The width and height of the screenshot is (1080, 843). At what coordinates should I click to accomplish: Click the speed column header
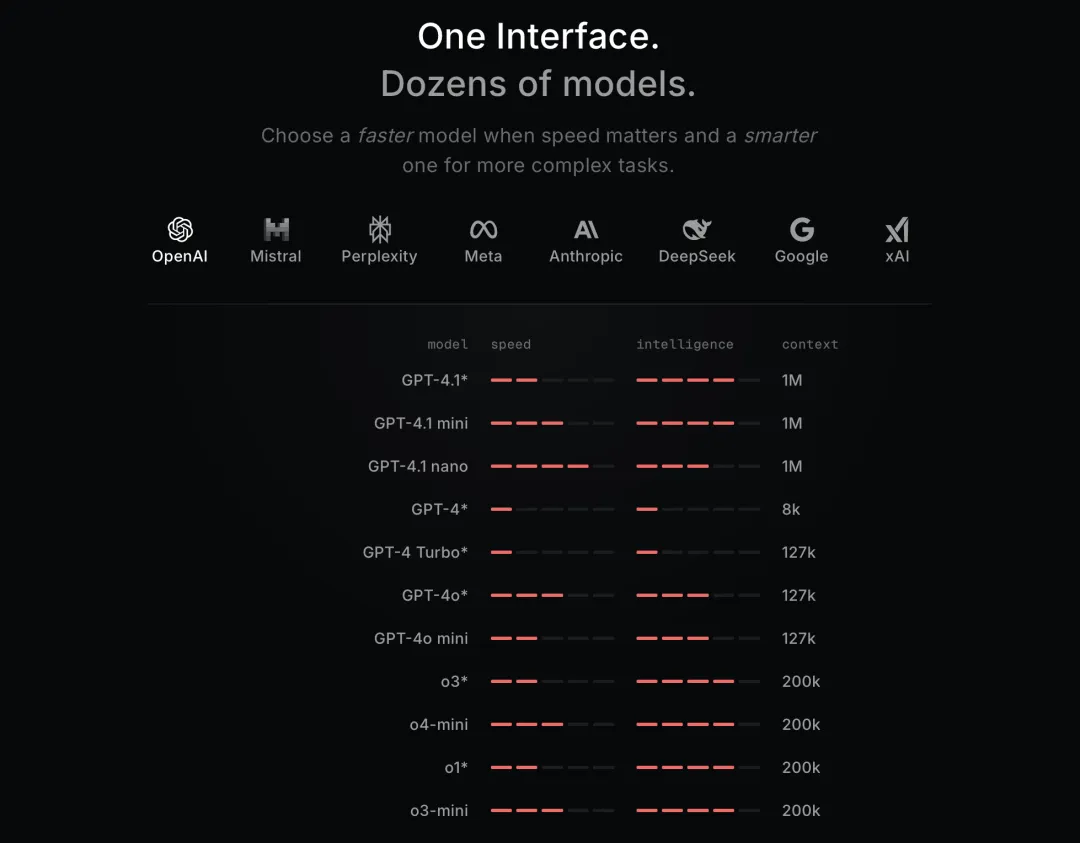point(511,345)
